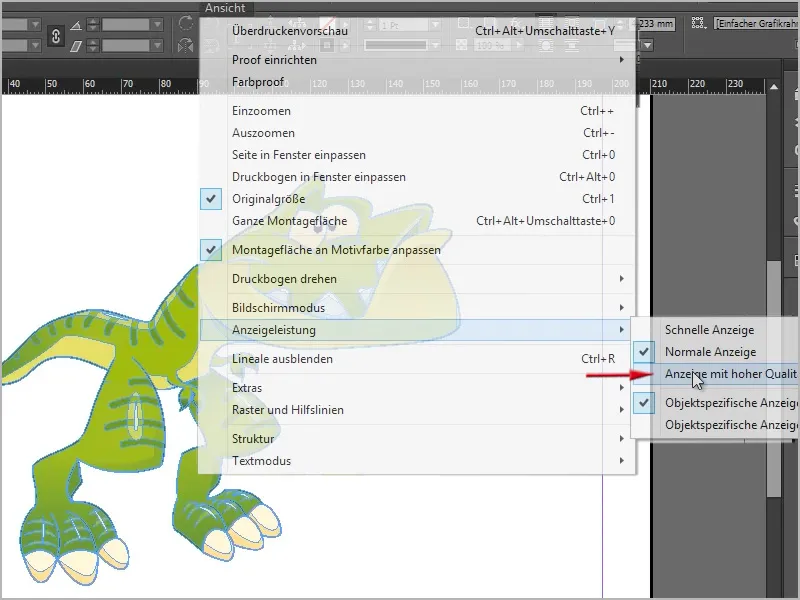Expand the Bildschirmmodus submenu
The image size is (800, 600).
[x=417, y=308]
